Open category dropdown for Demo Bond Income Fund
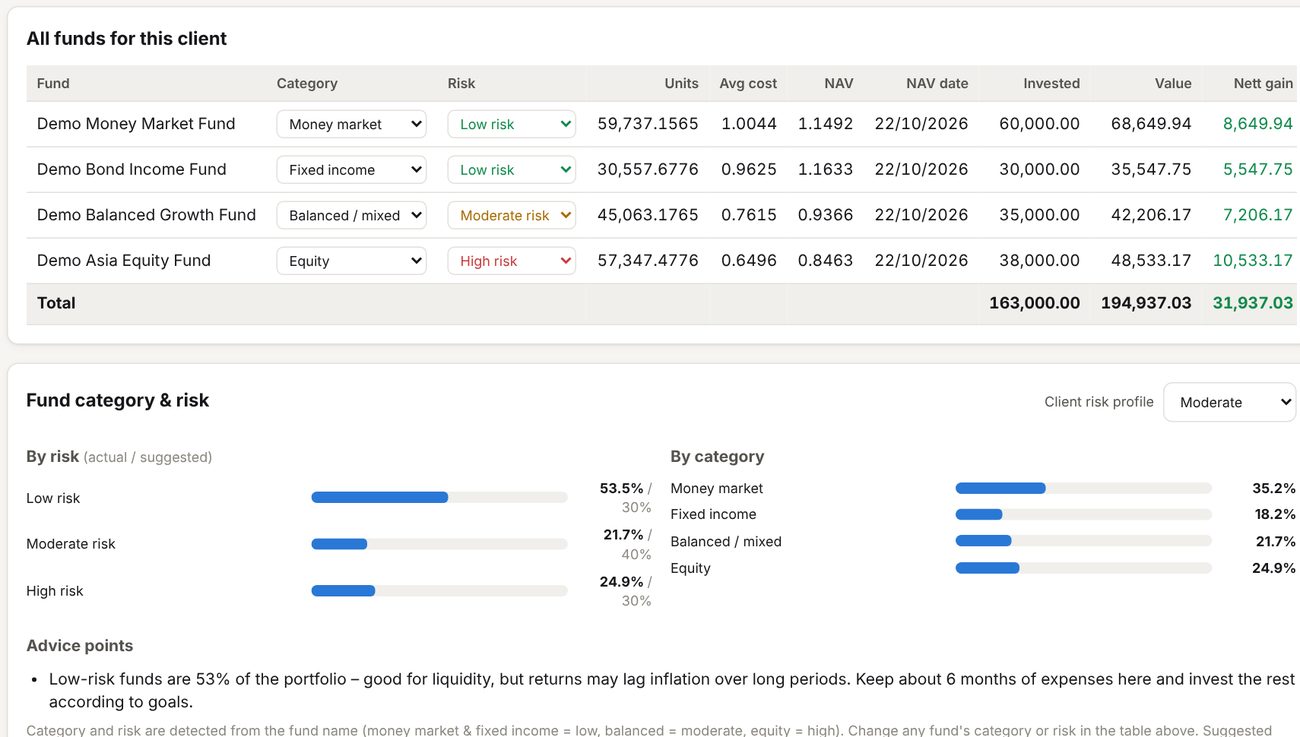The image size is (1300, 737). (x=351, y=170)
